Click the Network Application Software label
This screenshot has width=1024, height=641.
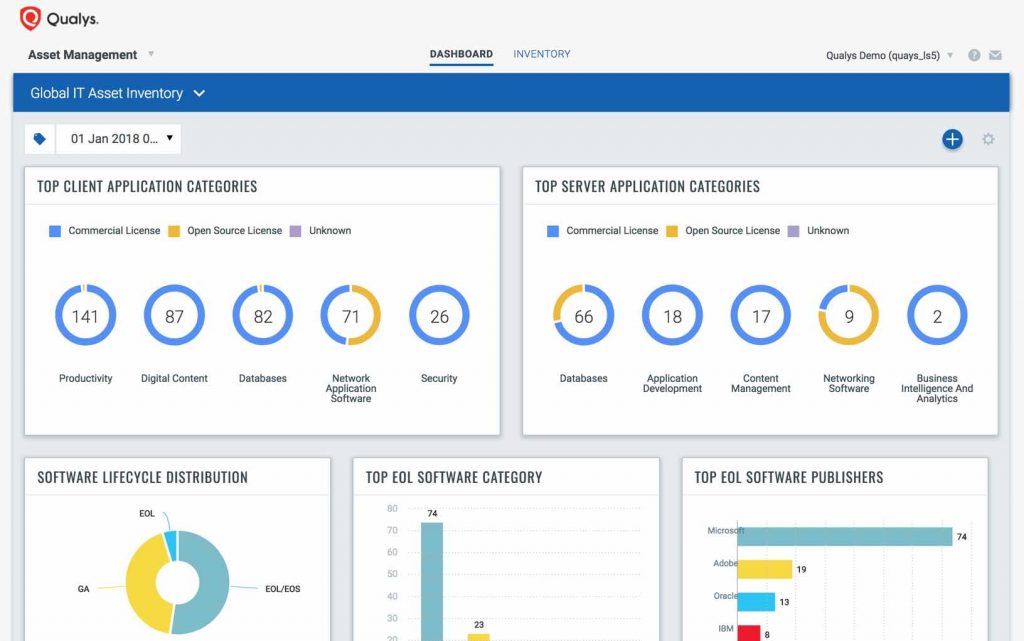(x=350, y=389)
